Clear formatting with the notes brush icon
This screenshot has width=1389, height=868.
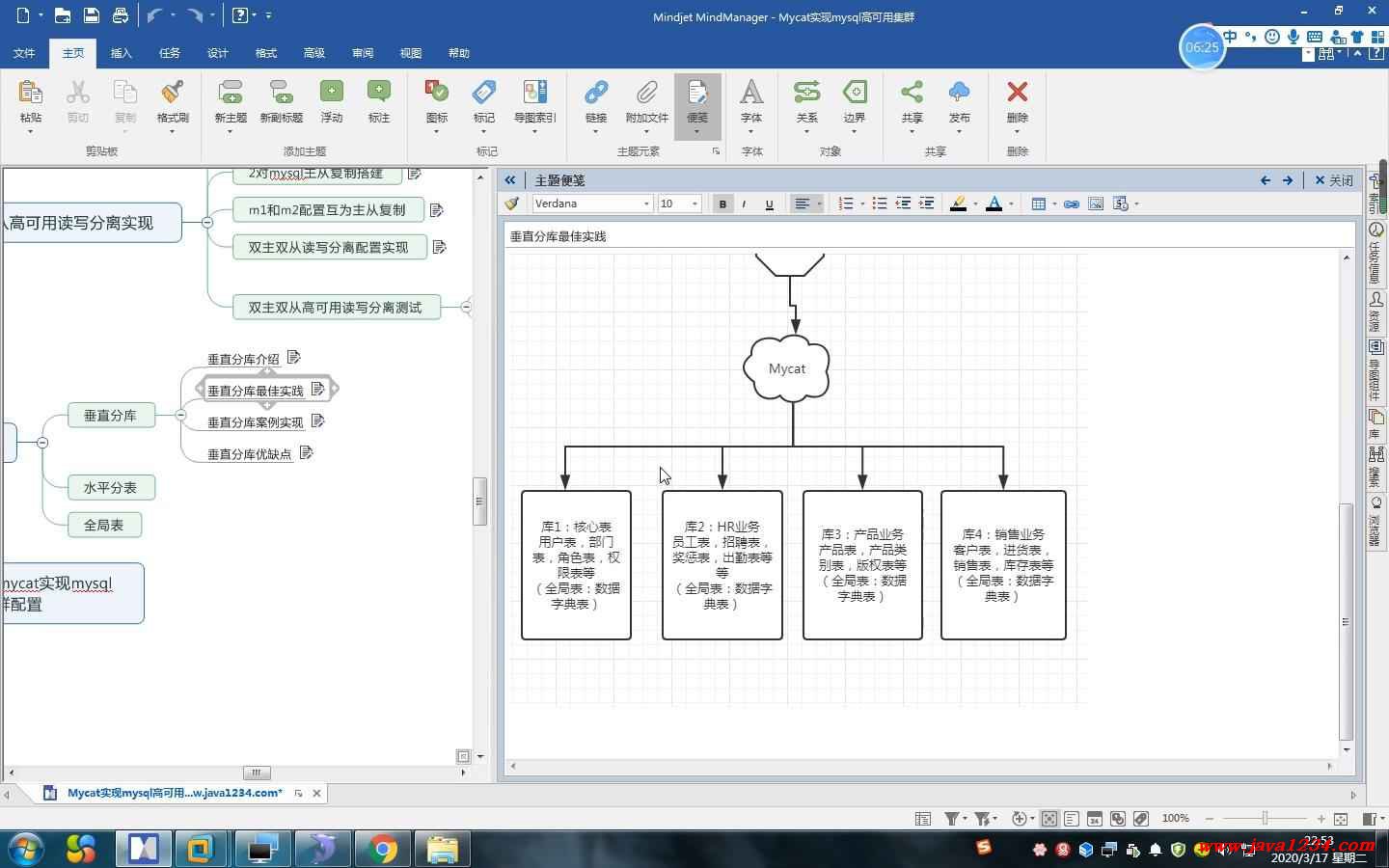click(512, 203)
